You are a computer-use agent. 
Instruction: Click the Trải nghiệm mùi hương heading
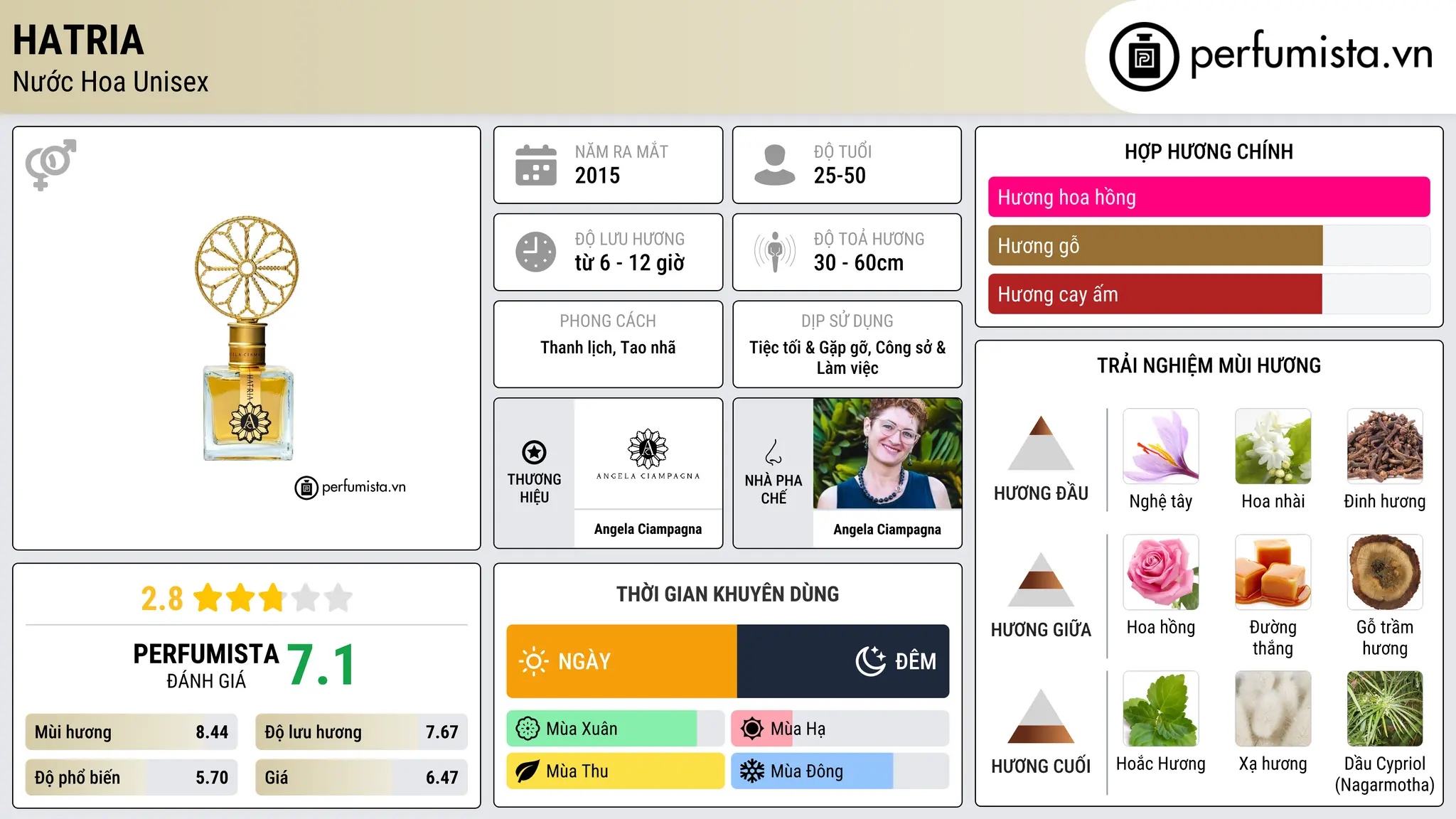tap(1209, 365)
